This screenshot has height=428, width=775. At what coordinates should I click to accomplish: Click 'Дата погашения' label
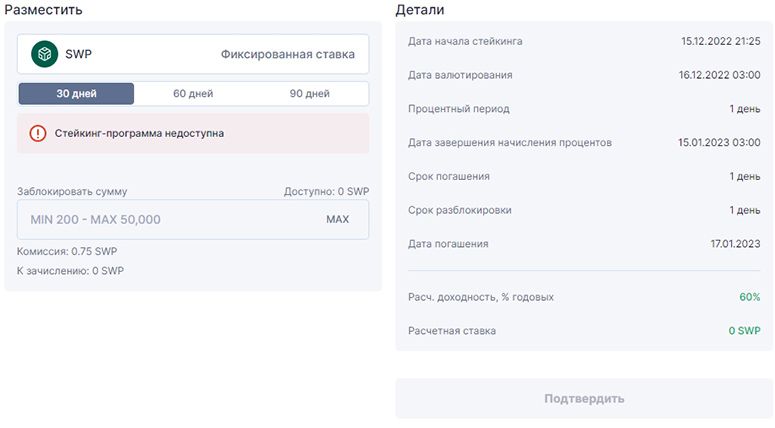tap(448, 244)
